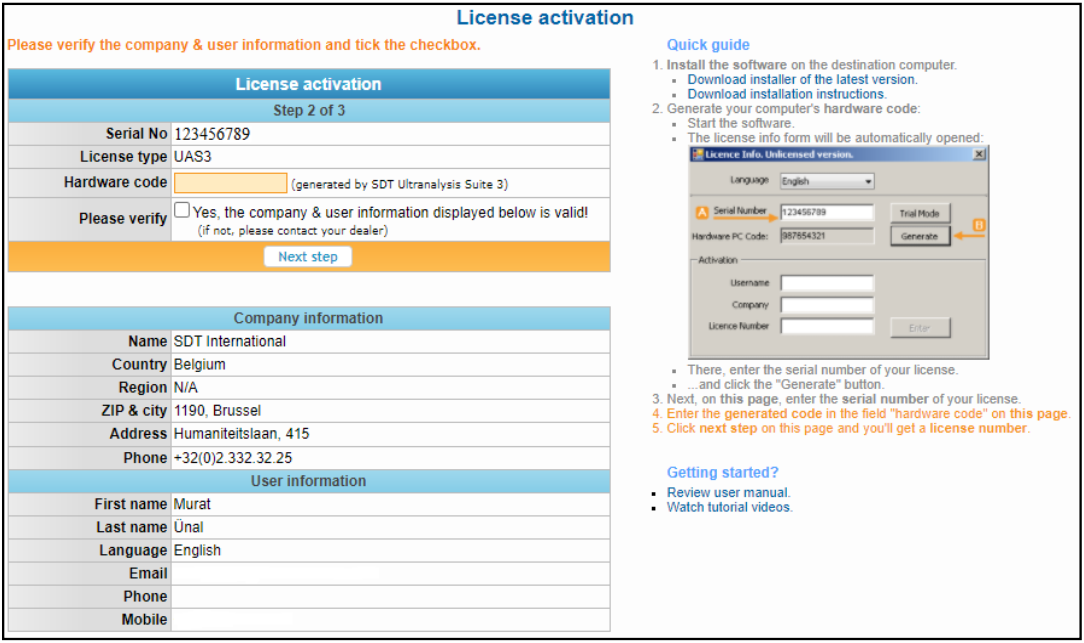Open the Language dropdown showing English
The width and height of the screenshot is (1084, 643).
(826, 181)
